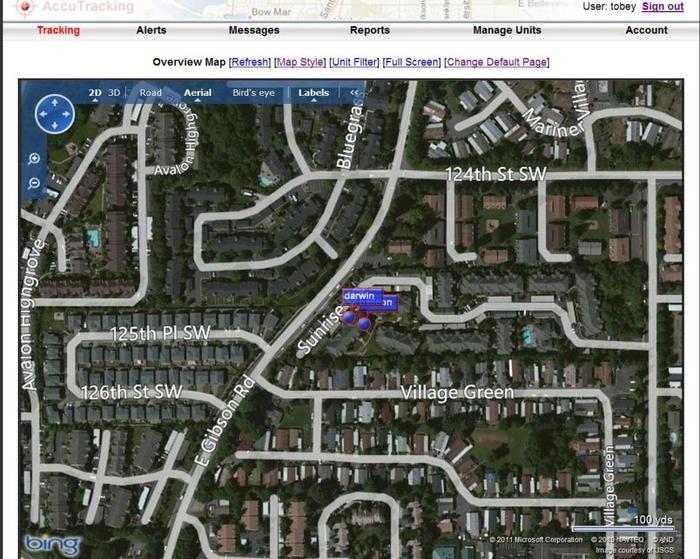Collapse the map toolbar with the double chevron

pos(354,92)
